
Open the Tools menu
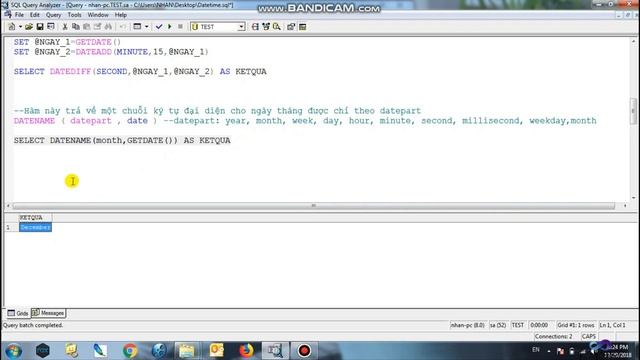74,15
